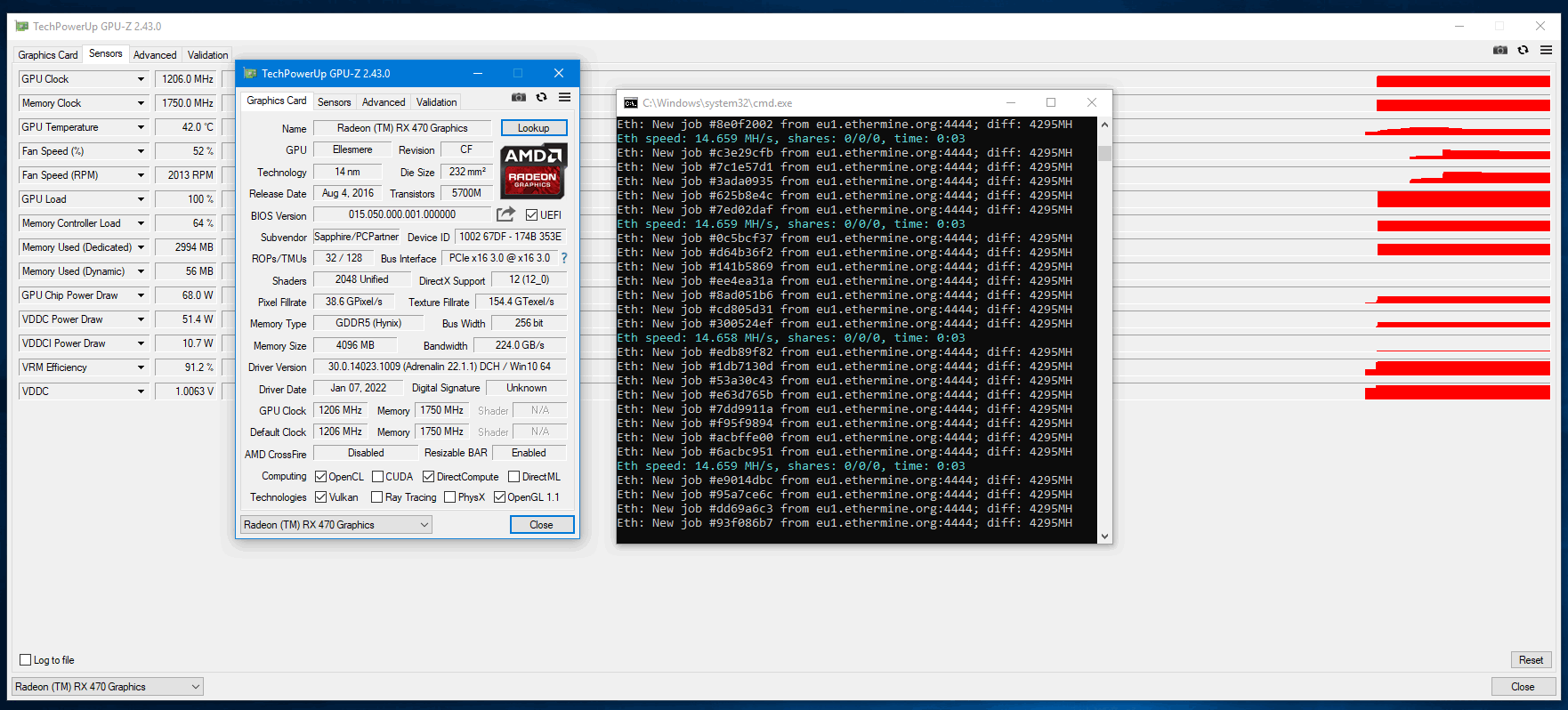
Task: Click the refresh icon in GPU-Z front window
Action: click(541, 97)
